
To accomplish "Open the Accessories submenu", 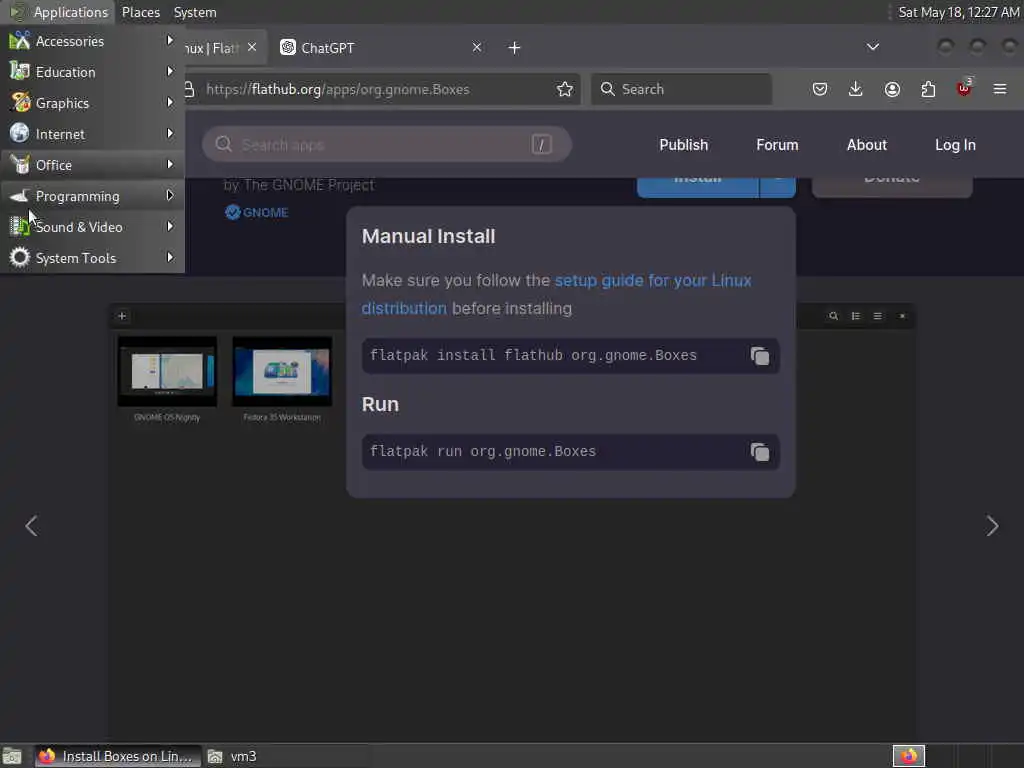I will pyautogui.click(x=92, y=40).
